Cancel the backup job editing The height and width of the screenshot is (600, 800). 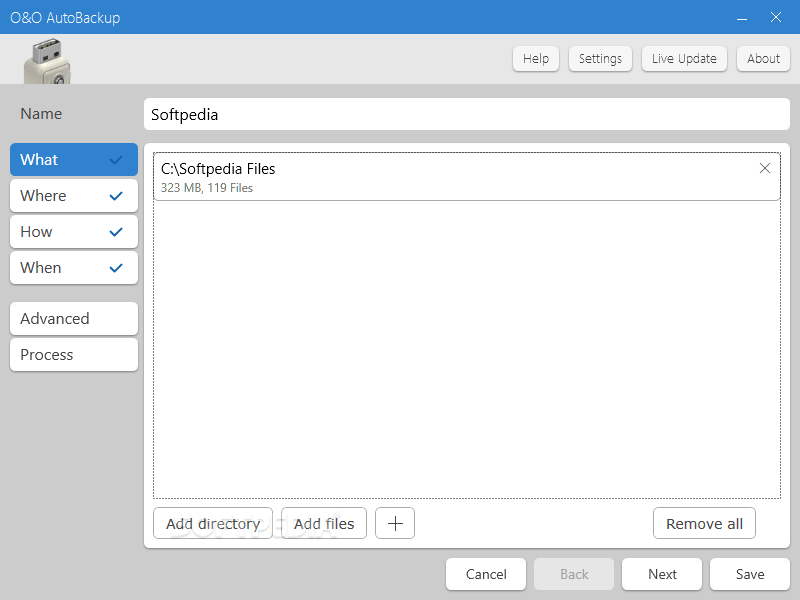tap(486, 574)
